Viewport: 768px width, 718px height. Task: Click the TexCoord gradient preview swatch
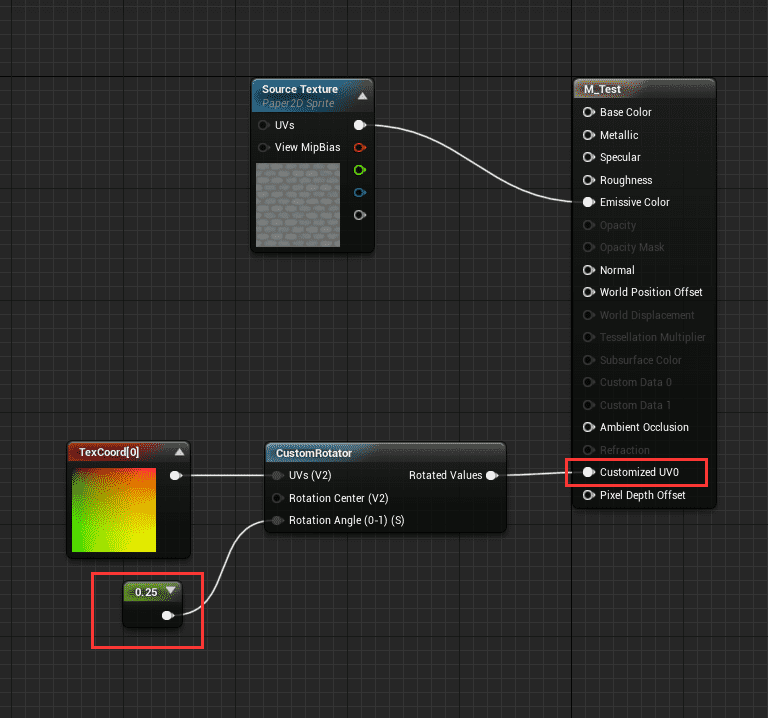(x=114, y=510)
